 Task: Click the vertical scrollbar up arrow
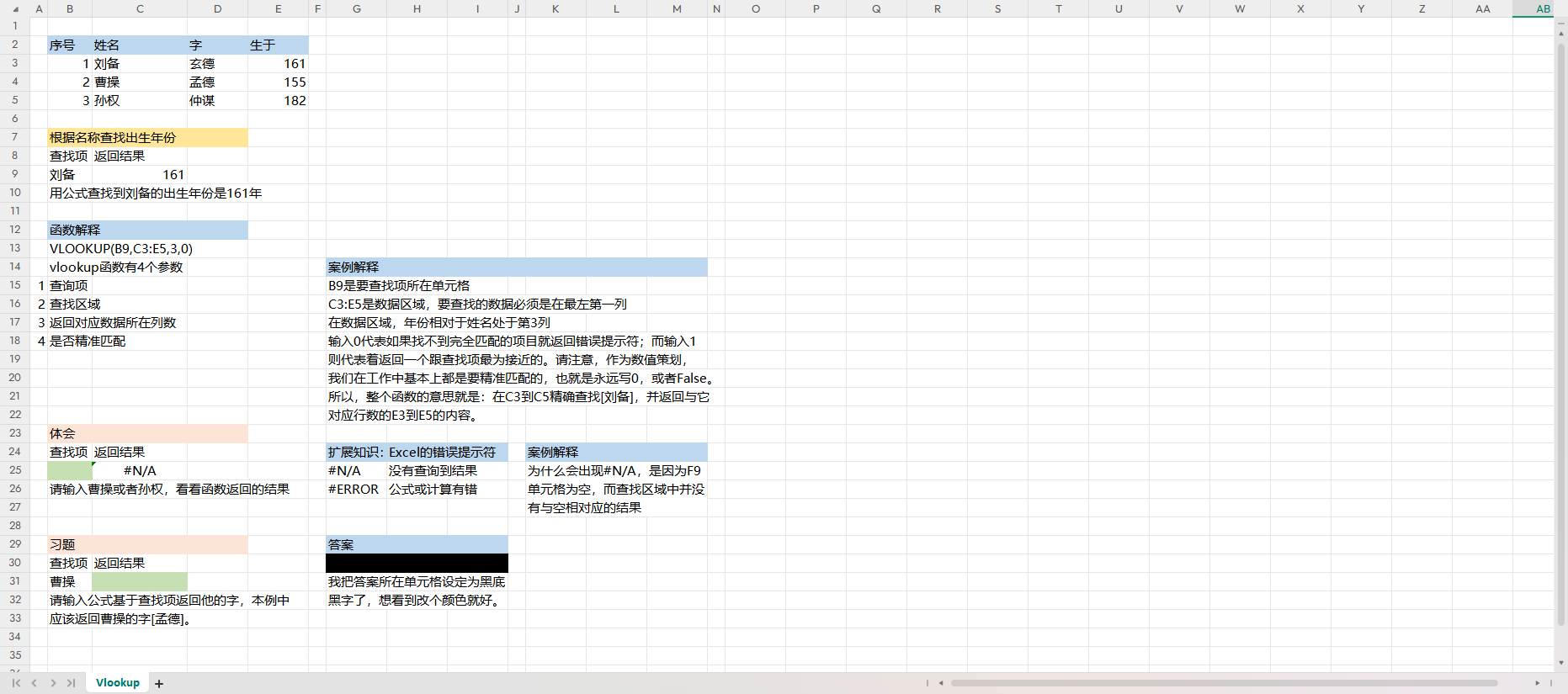[1561, 34]
